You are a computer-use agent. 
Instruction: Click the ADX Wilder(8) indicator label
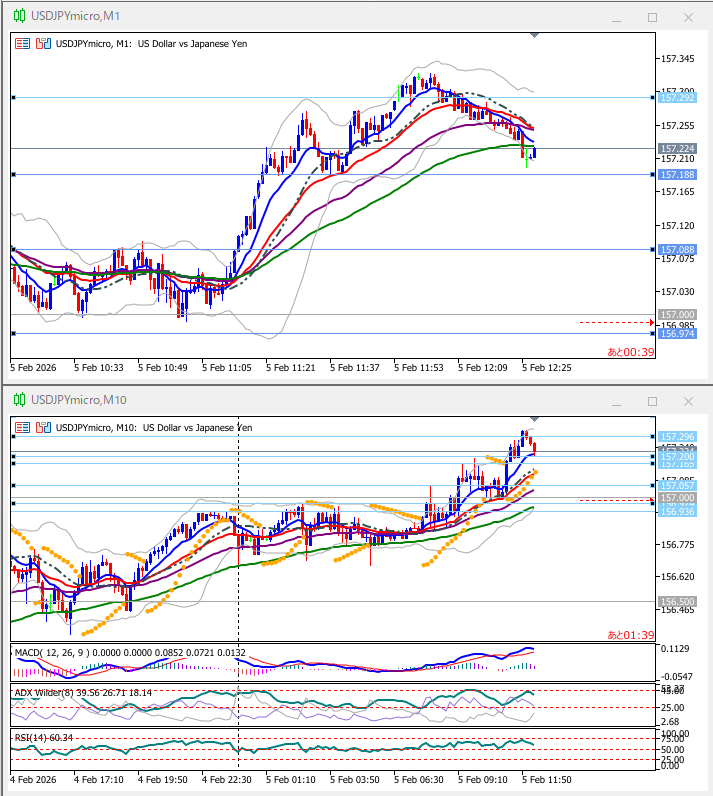click(x=50, y=692)
